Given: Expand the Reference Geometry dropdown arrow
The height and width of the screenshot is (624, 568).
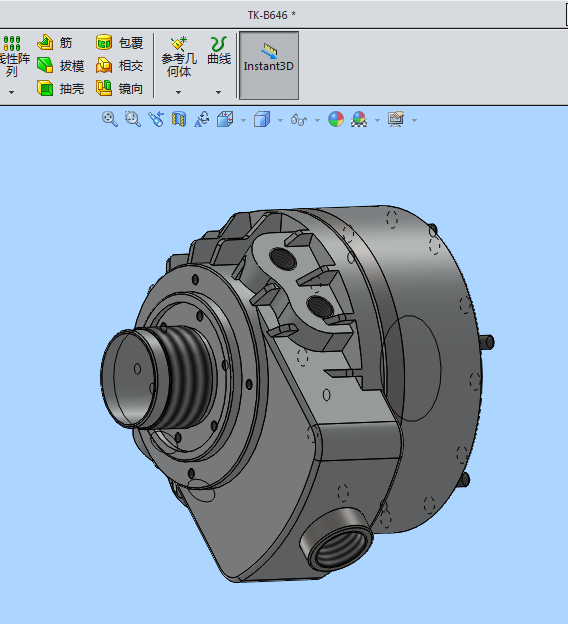Looking at the screenshot, I should click(x=178, y=92).
